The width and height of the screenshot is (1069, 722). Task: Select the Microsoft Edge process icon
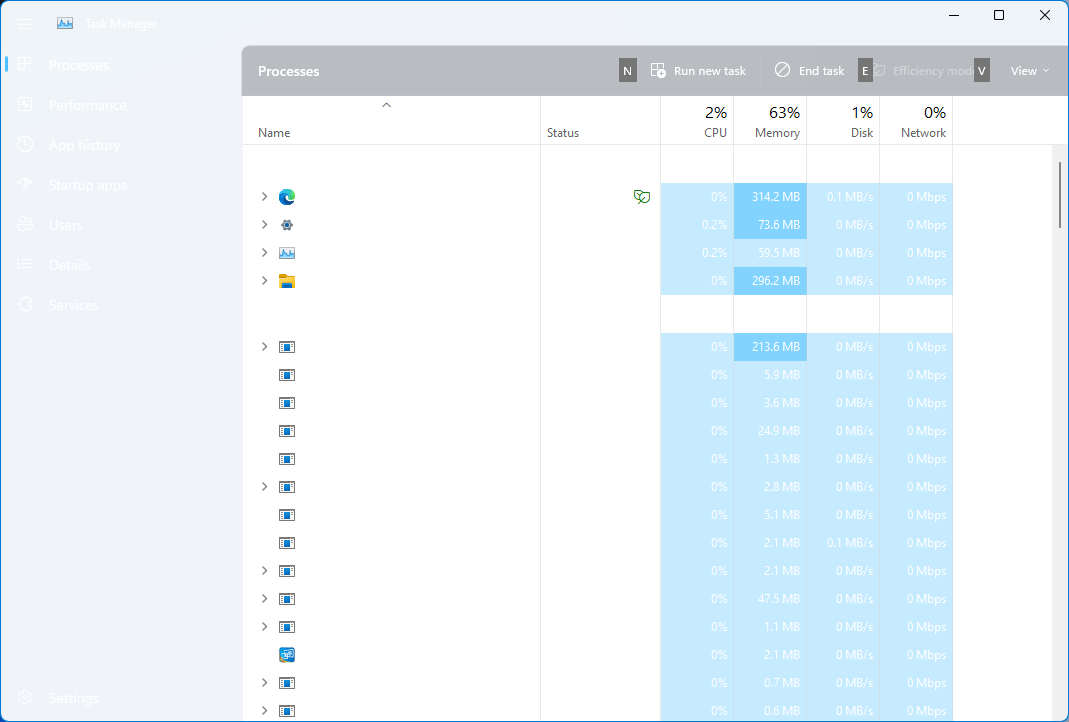tap(287, 197)
